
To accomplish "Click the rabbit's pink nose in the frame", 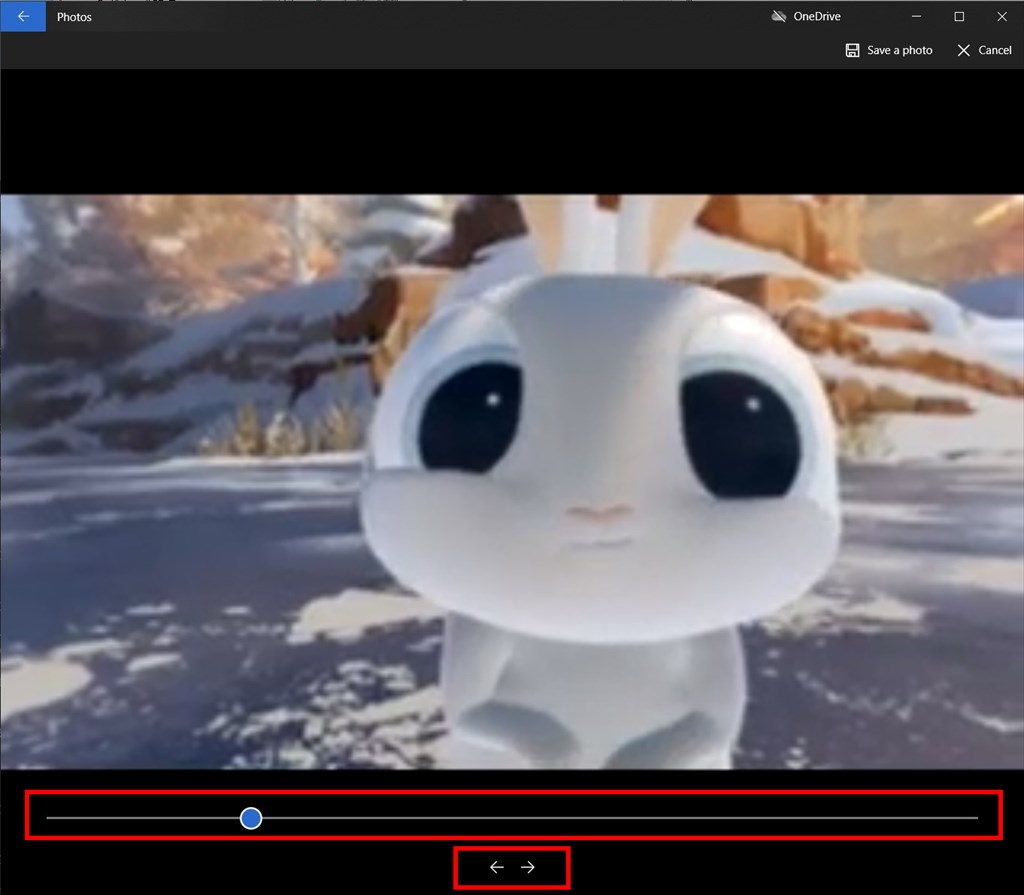I will [x=599, y=515].
